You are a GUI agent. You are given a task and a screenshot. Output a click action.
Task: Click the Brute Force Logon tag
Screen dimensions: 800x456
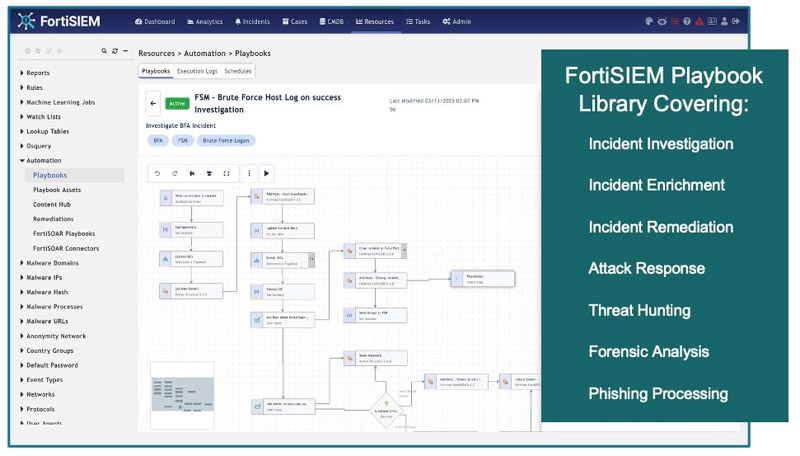point(226,140)
